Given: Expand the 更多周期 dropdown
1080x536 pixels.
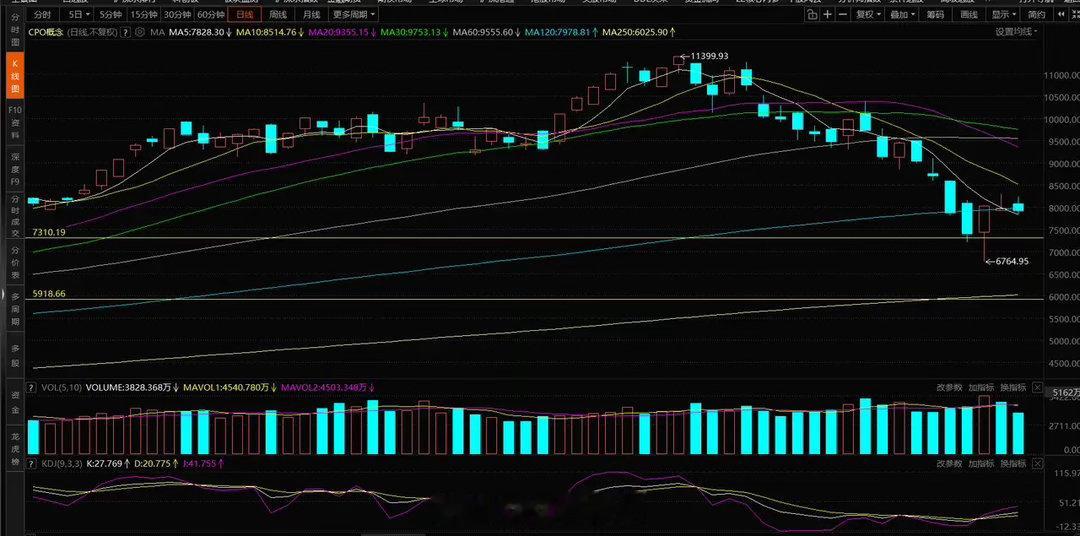Looking at the screenshot, I should tap(353, 14).
